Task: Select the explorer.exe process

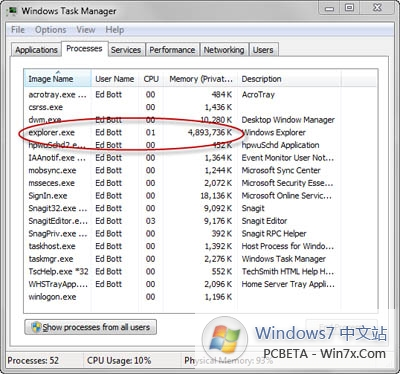Action: 200,133
